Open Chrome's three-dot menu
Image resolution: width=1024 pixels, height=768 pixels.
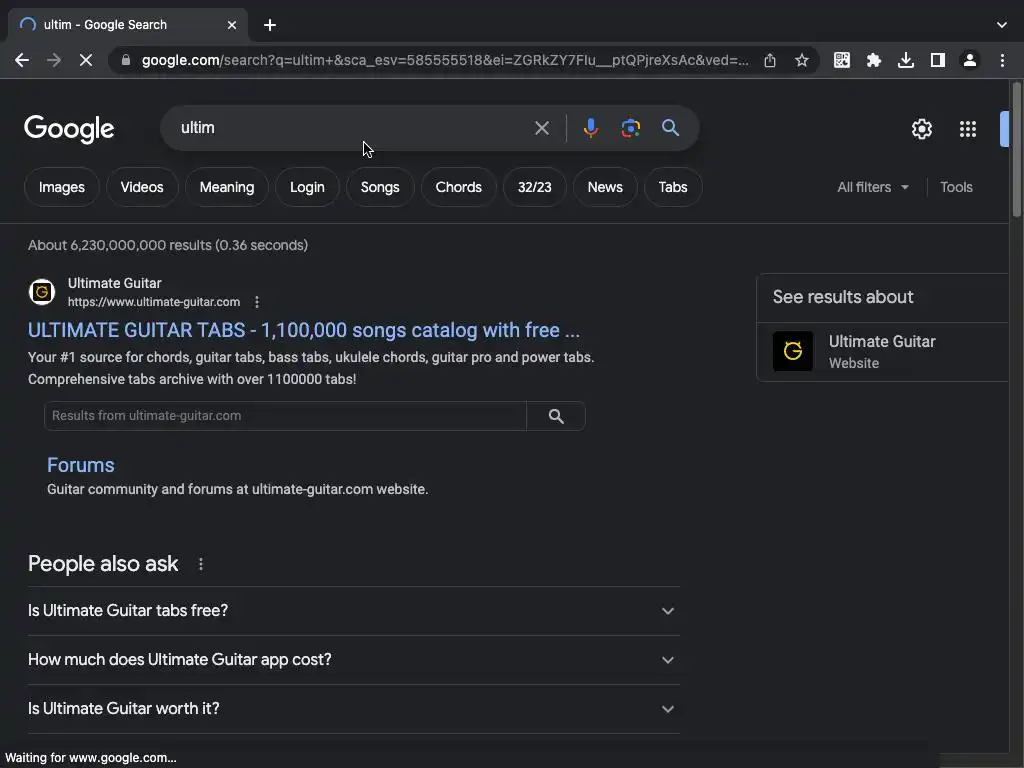[1002, 60]
